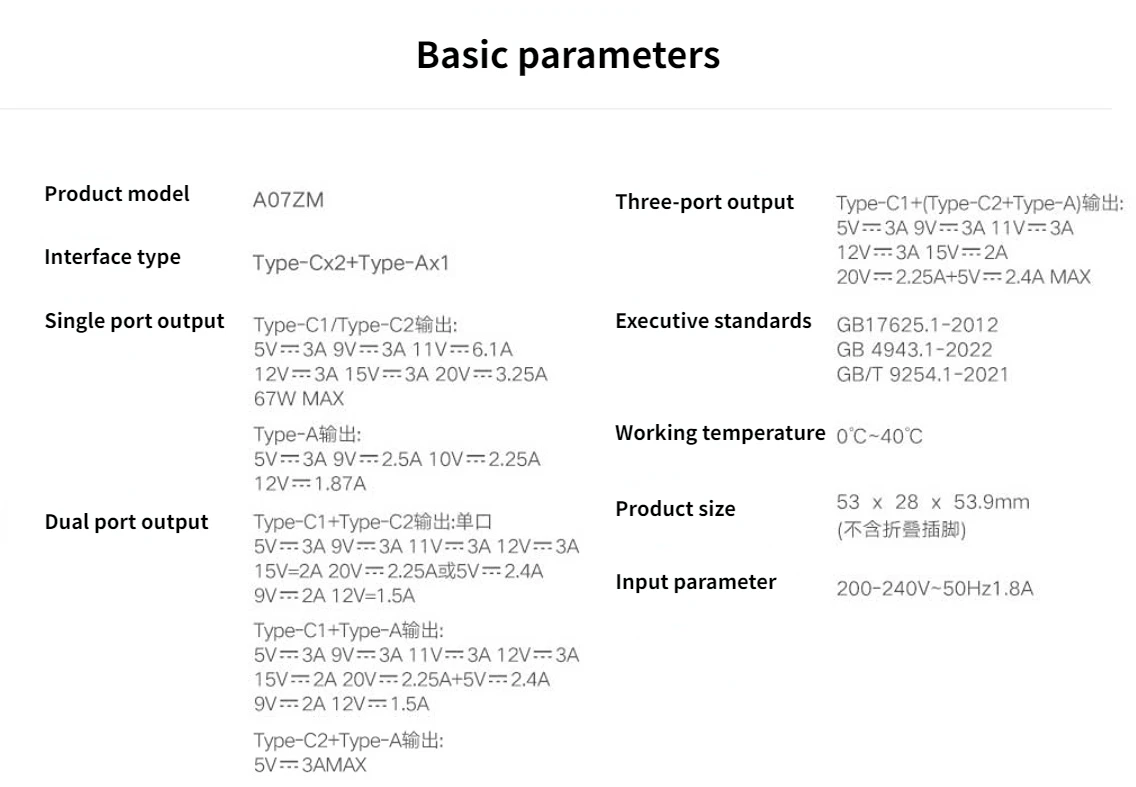Click the Executive standards label
Image resolution: width=1136 pixels, height=787 pixels.
click(x=713, y=321)
